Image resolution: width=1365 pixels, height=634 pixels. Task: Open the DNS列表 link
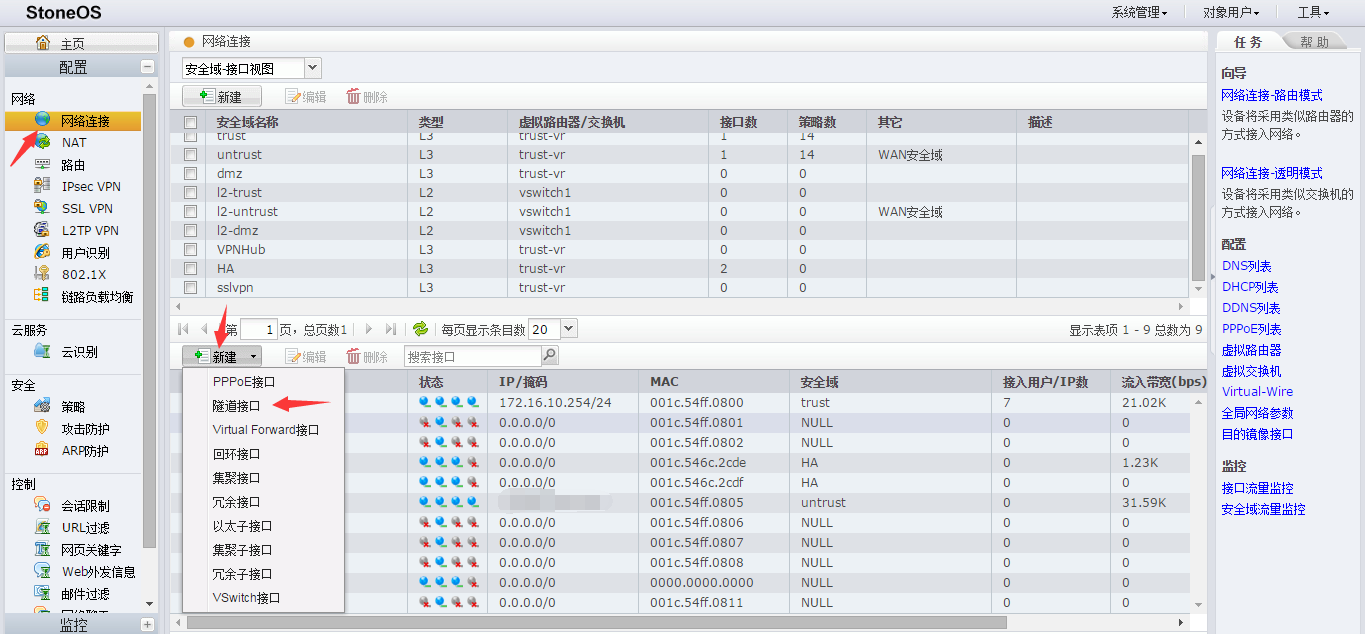[1246, 266]
